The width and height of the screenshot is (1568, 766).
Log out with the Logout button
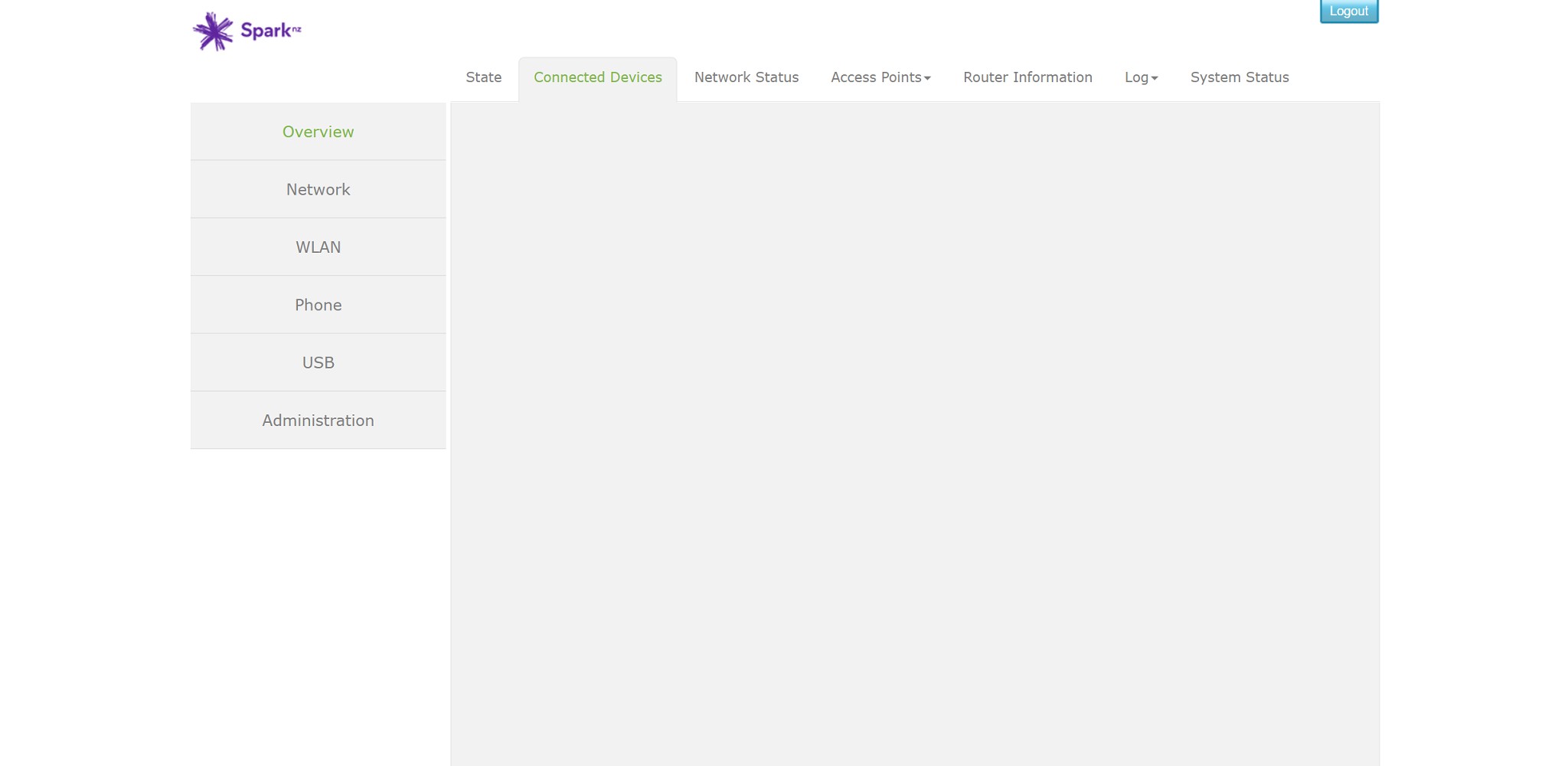[x=1348, y=11]
